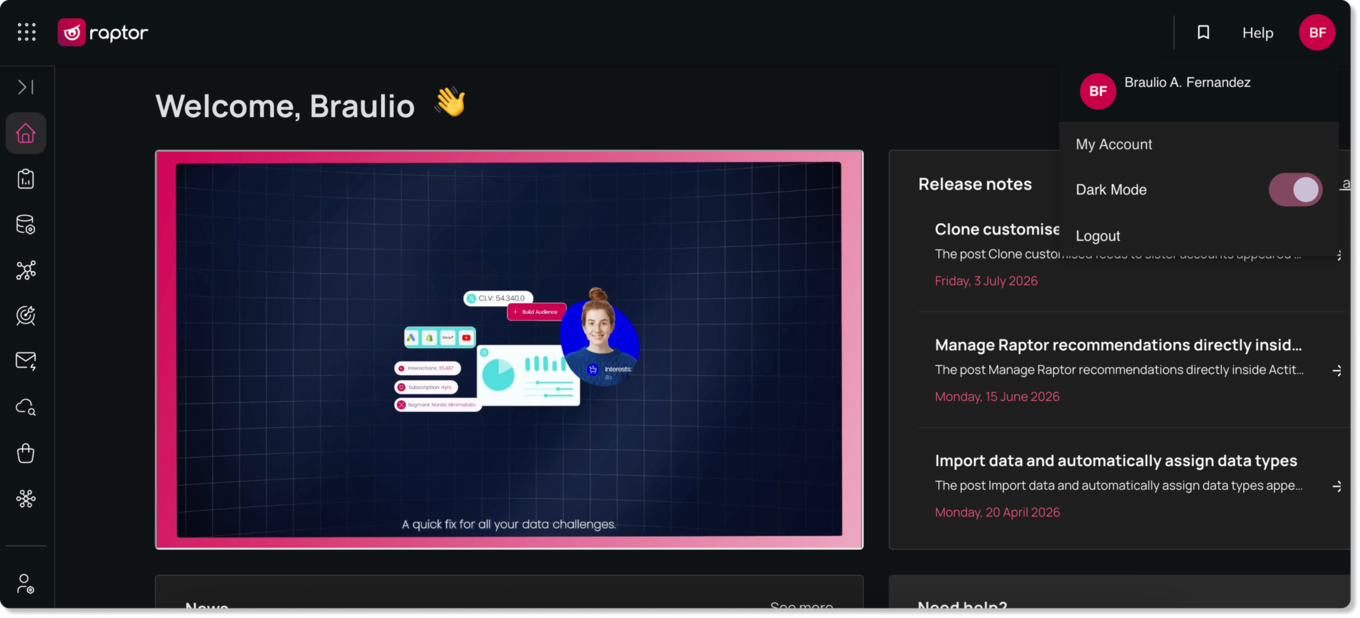This screenshot has width=1360, height=618.
Task: Open the clipboard report icon in sidebar
Action: (26, 179)
